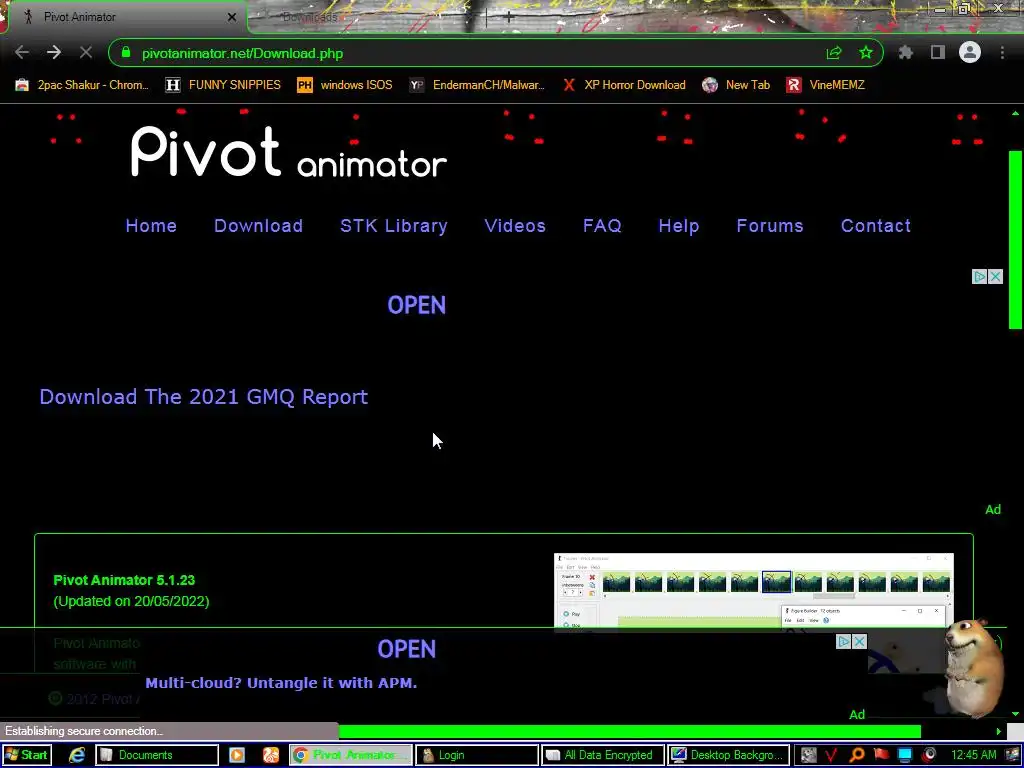Open the Windows Start button
The height and width of the screenshot is (768, 1024).
[26, 755]
